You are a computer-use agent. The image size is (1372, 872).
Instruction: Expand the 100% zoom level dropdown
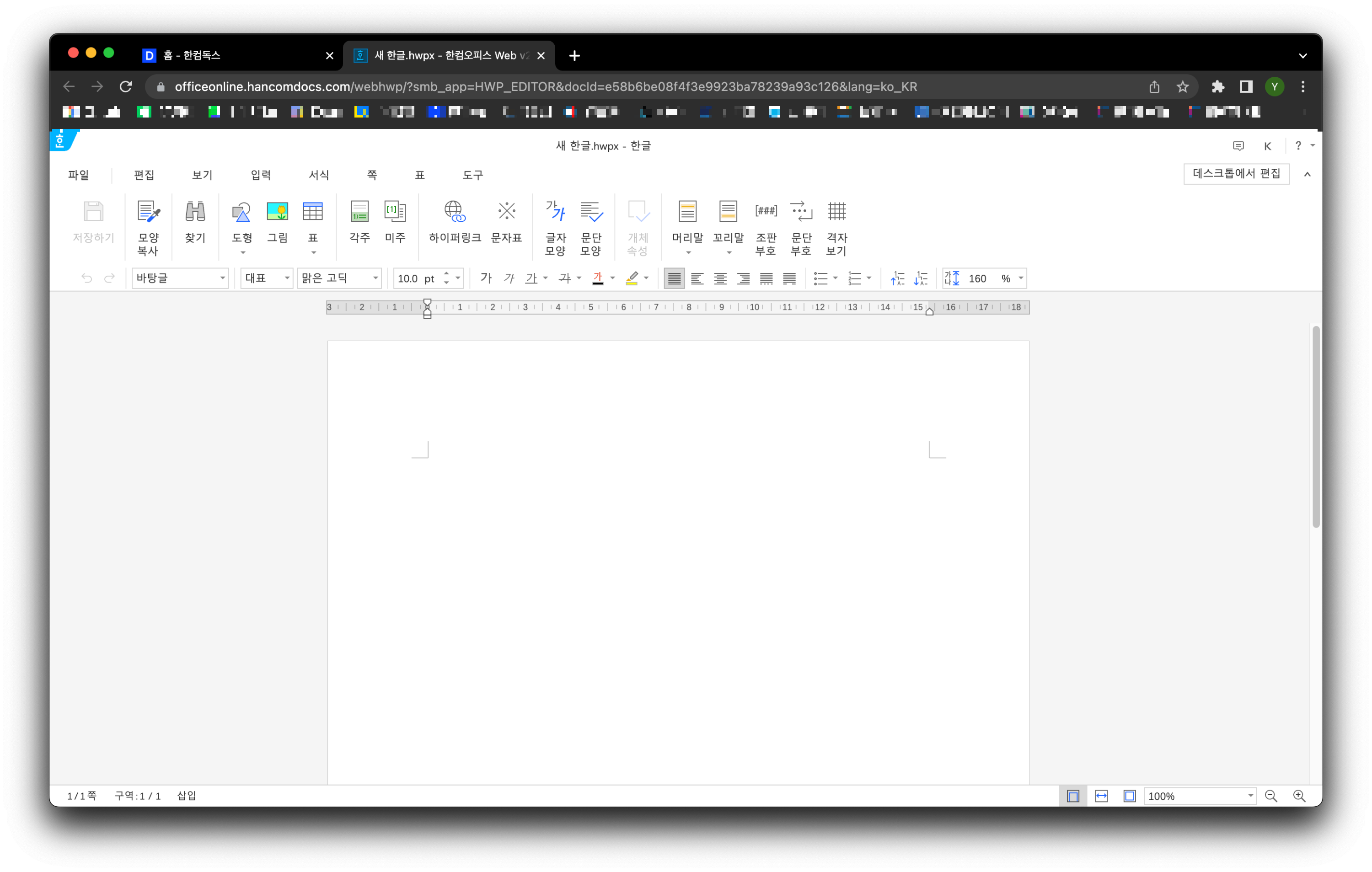pyautogui.click(x=1250, y=796)
